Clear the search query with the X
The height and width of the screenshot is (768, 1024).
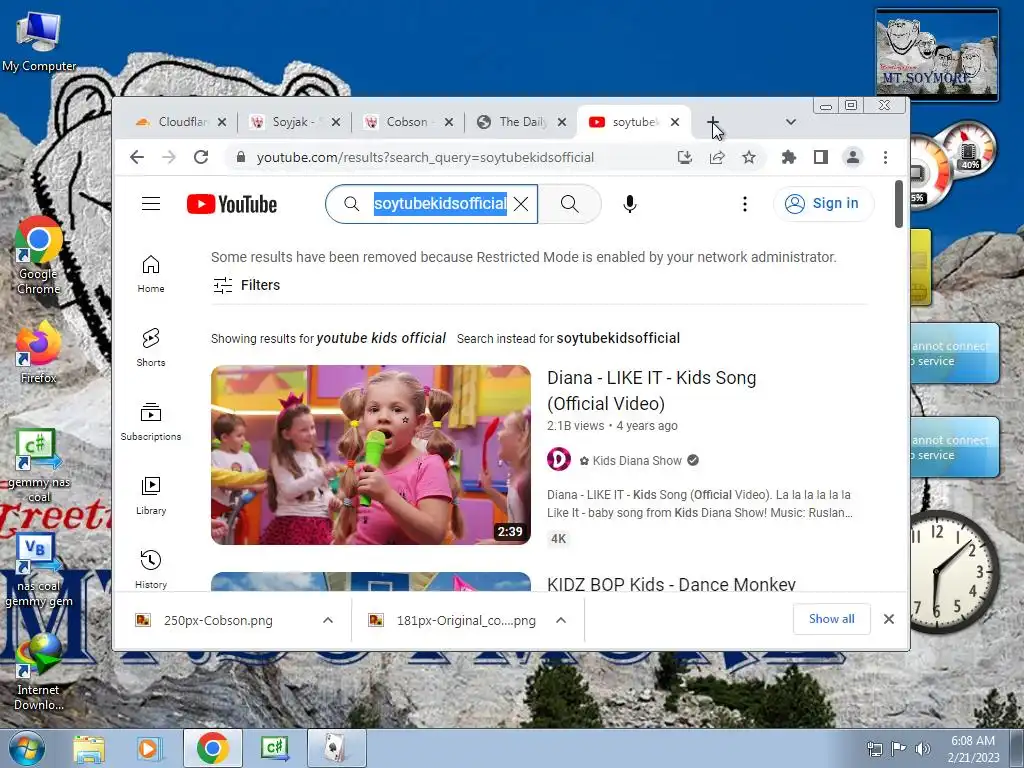pos(521,204)
